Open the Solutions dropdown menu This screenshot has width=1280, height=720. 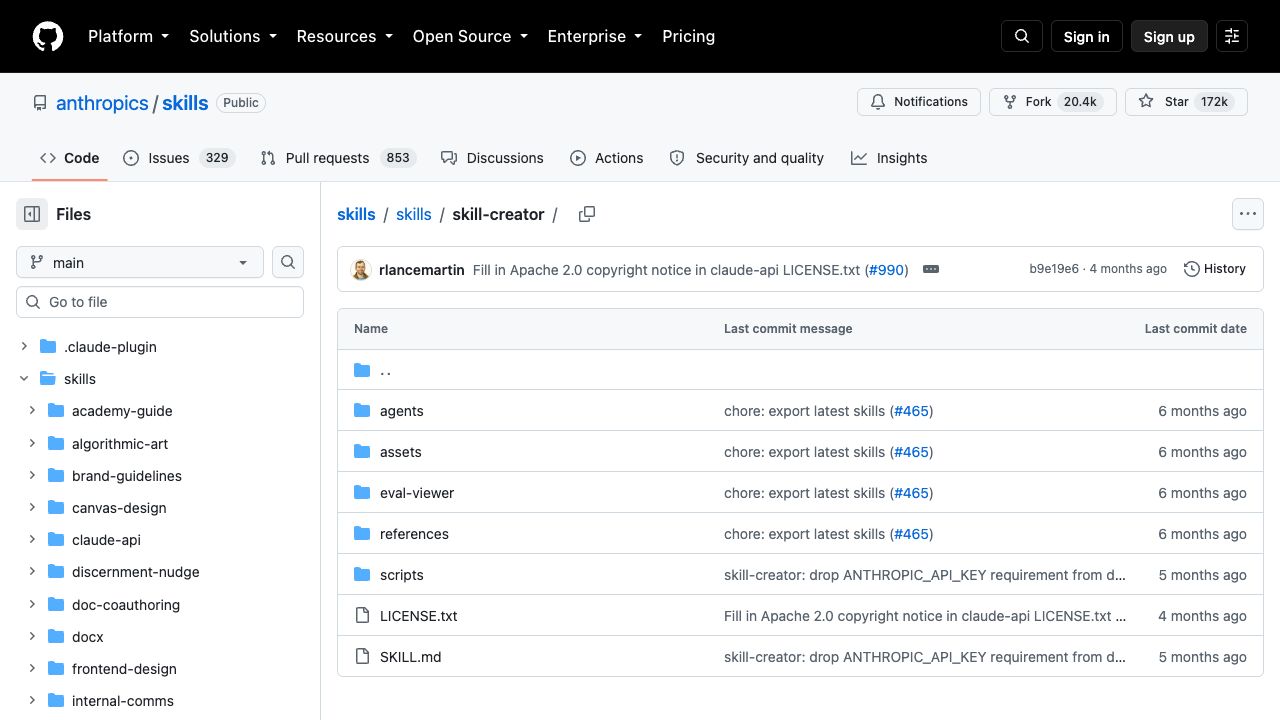(232, 36)
